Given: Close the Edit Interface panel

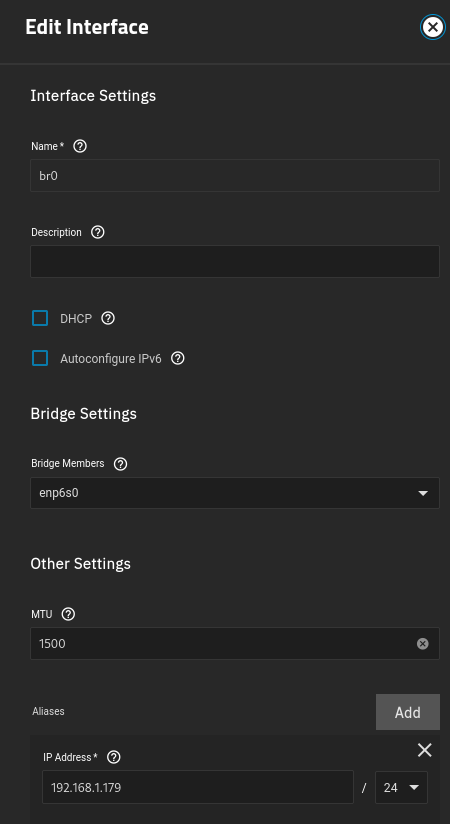Looking at the screenshot, I should pyautogui.click(x=433, y=27).
